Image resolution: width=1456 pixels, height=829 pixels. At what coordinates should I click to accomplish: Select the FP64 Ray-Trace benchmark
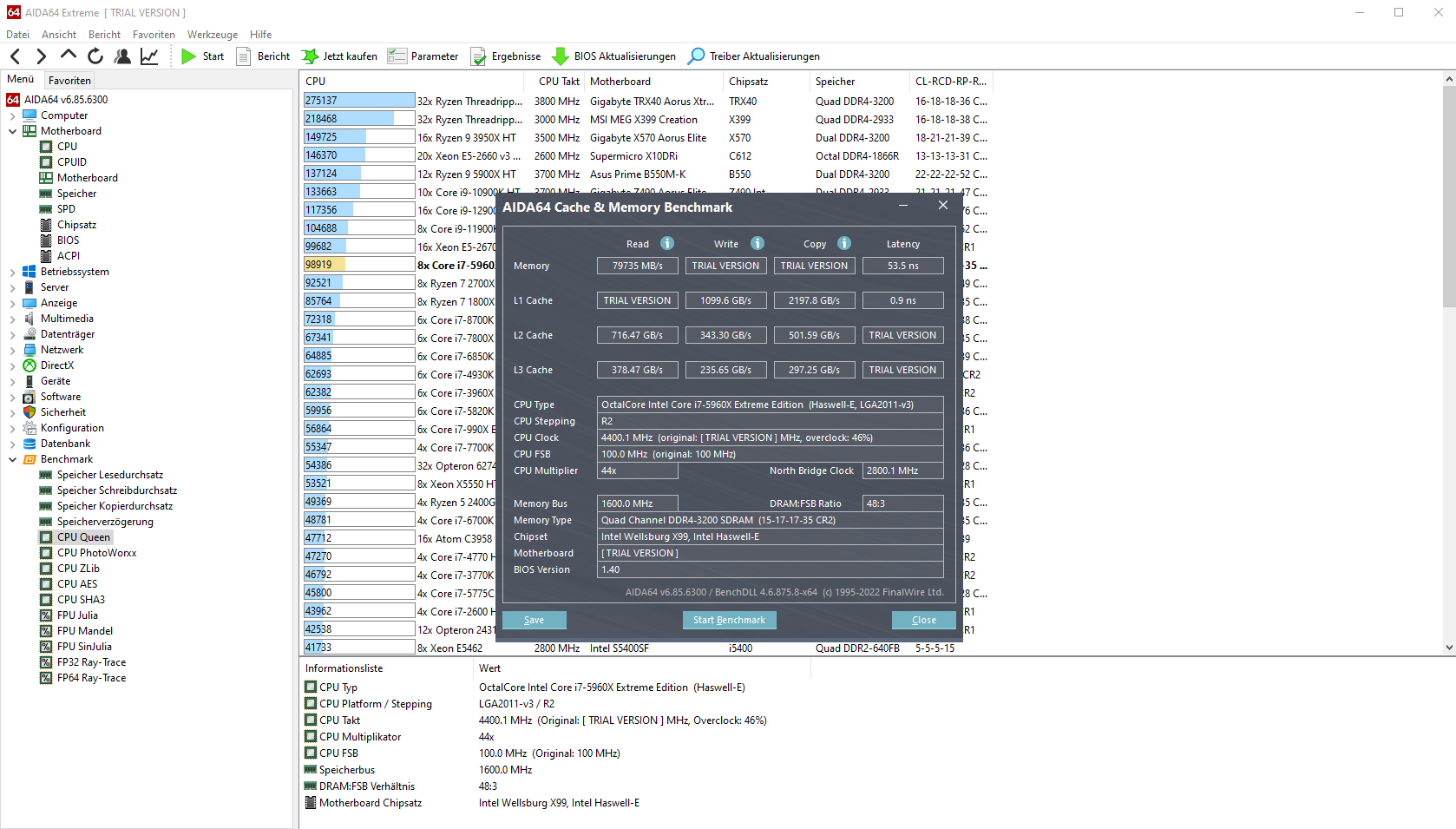(91, 678)
